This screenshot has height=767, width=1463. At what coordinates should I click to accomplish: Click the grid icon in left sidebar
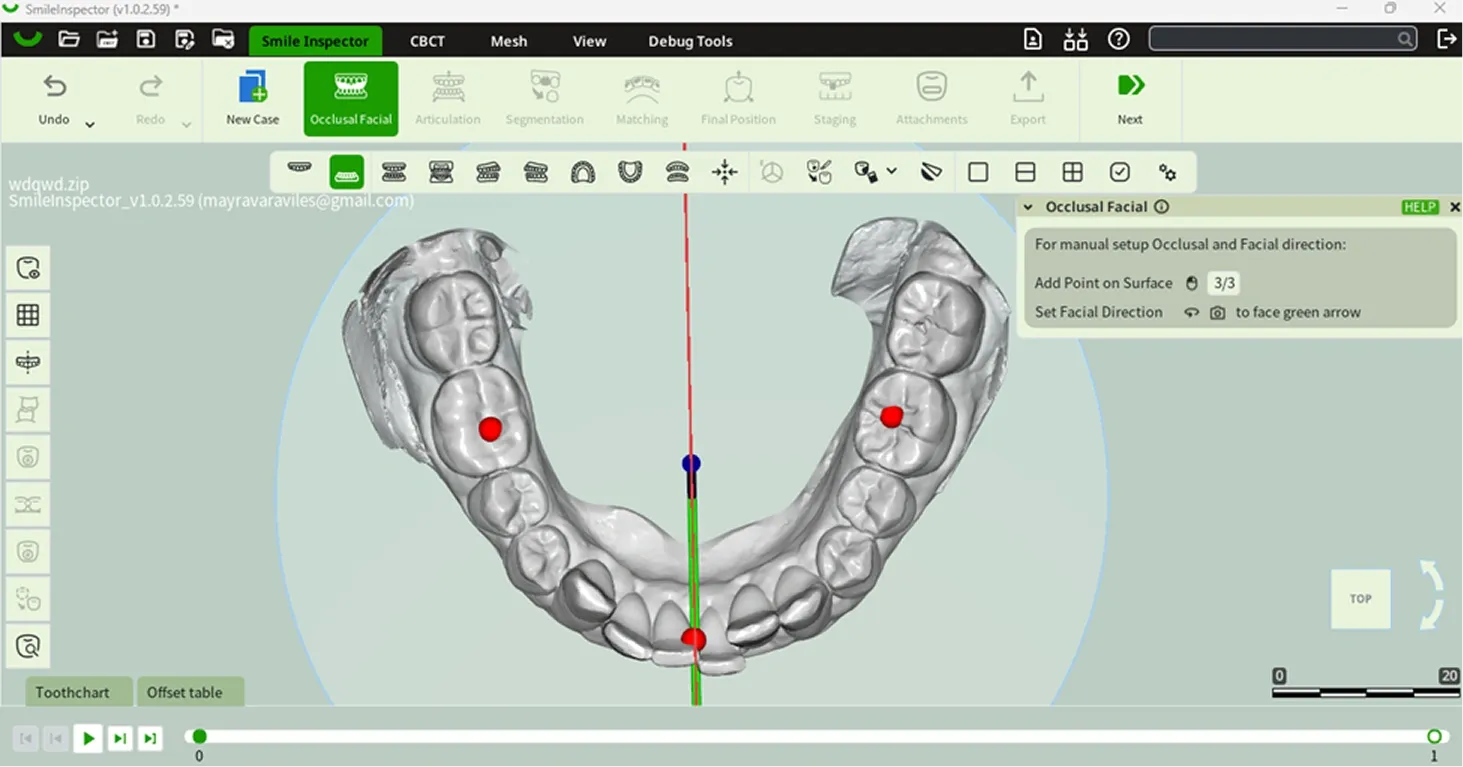[x=28, y=315]
